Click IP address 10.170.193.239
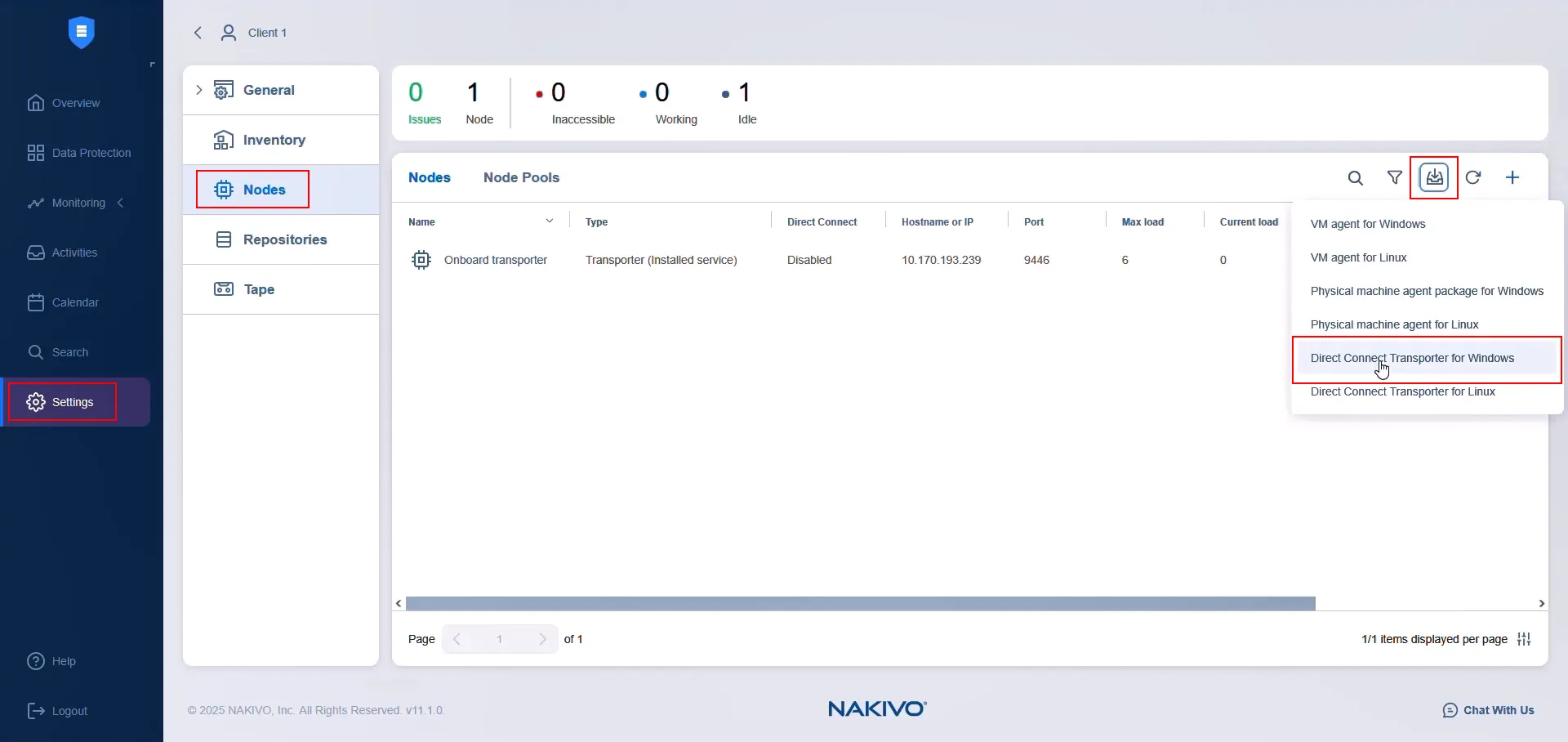The height and width of the screenshot is (742, 1568). [x=941, y=260]
